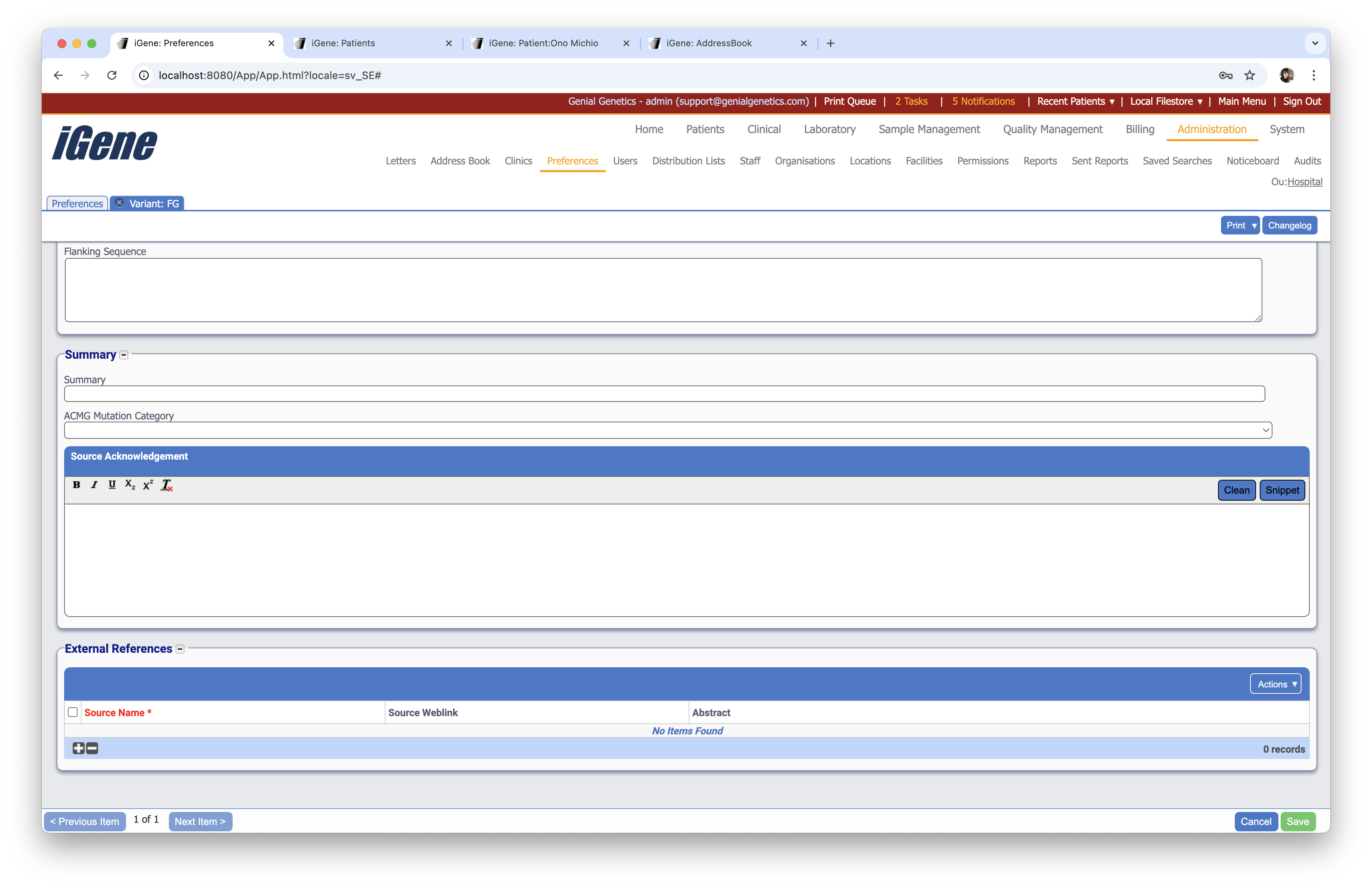Collapse the External References section
Viewport: 1372px width, 888px height.
tap(180, 649)
